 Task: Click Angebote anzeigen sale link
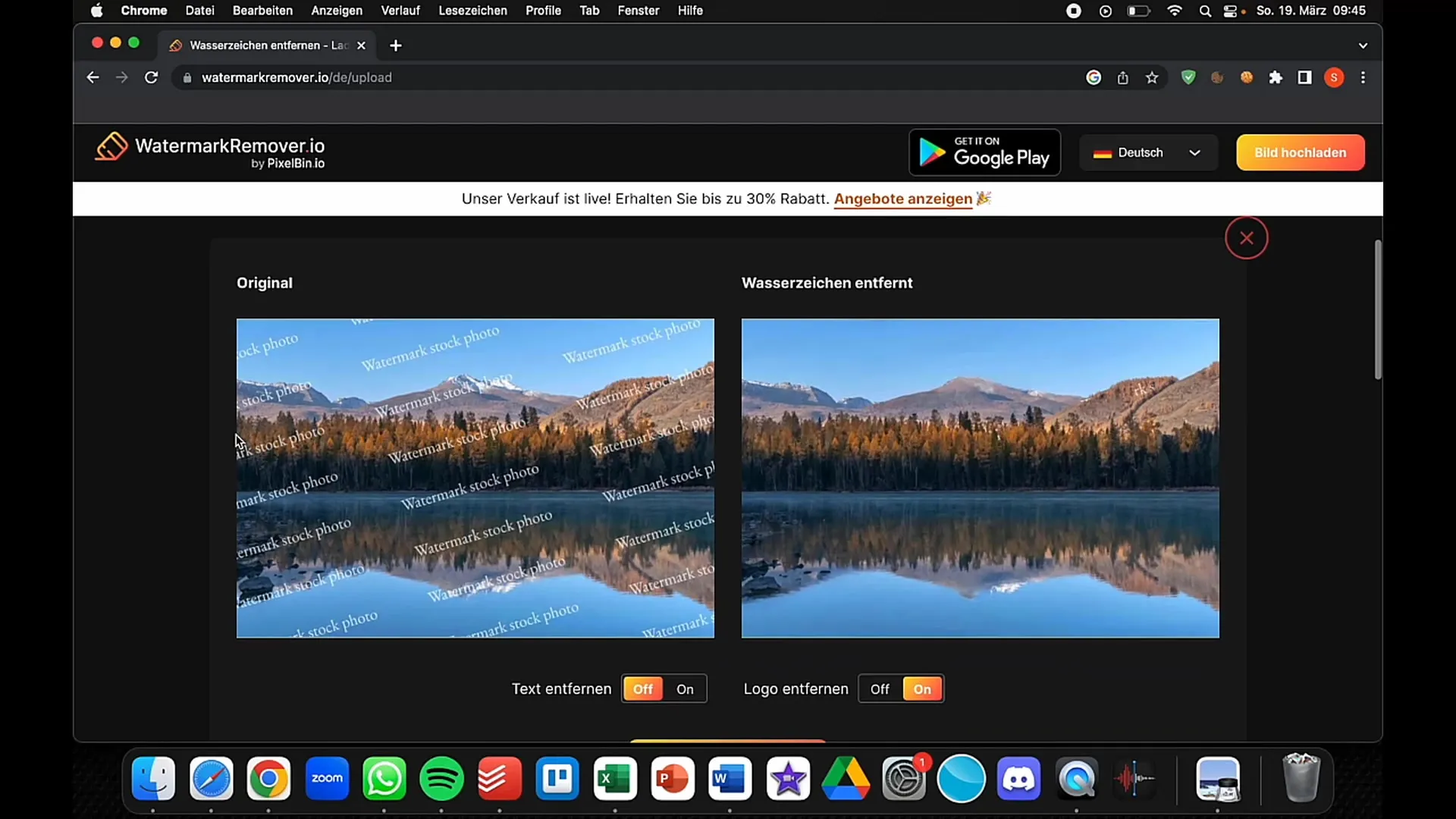click(x=902, y=199)
